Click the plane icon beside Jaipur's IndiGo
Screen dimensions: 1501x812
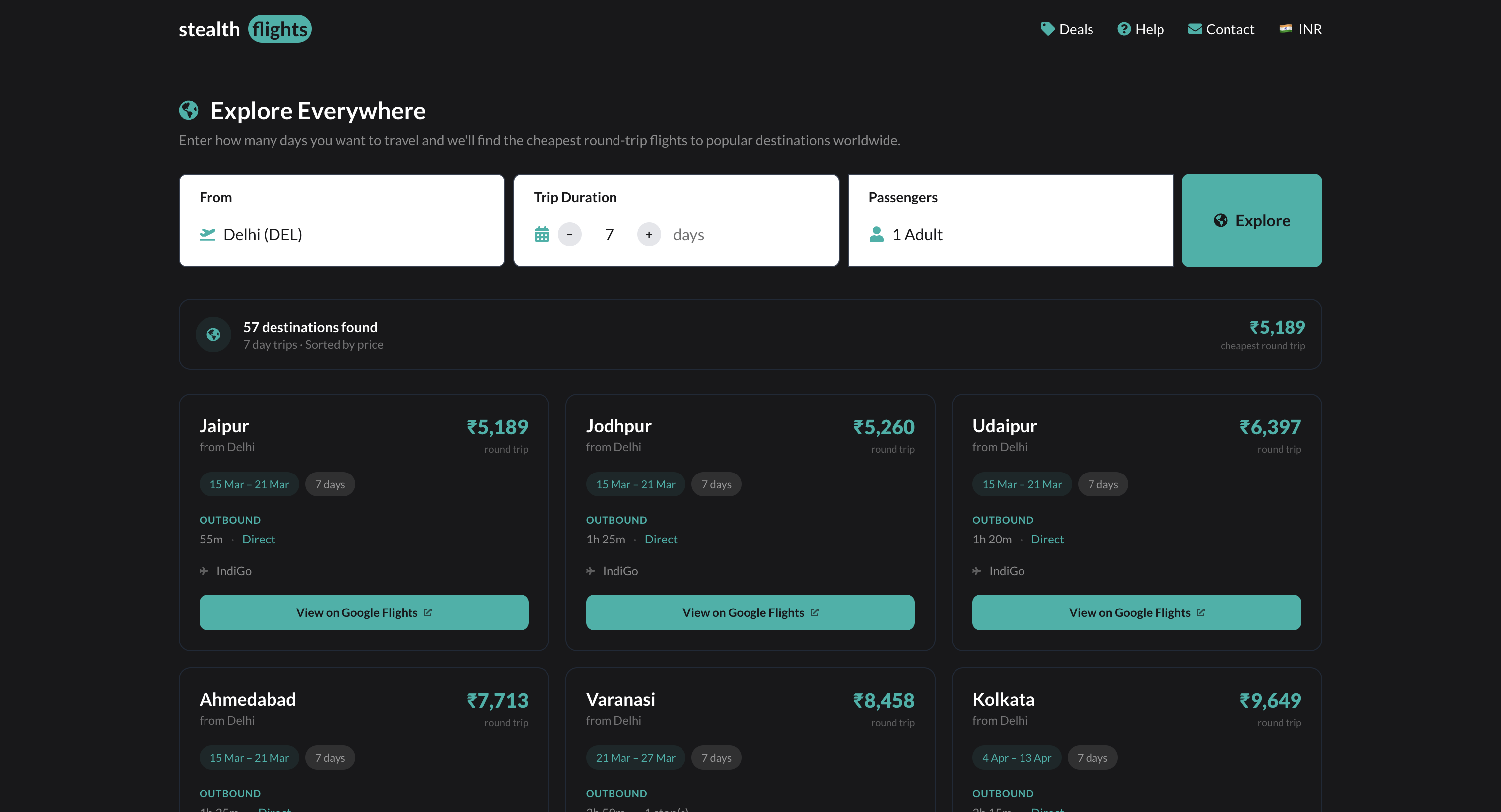(x=204, y=571)
